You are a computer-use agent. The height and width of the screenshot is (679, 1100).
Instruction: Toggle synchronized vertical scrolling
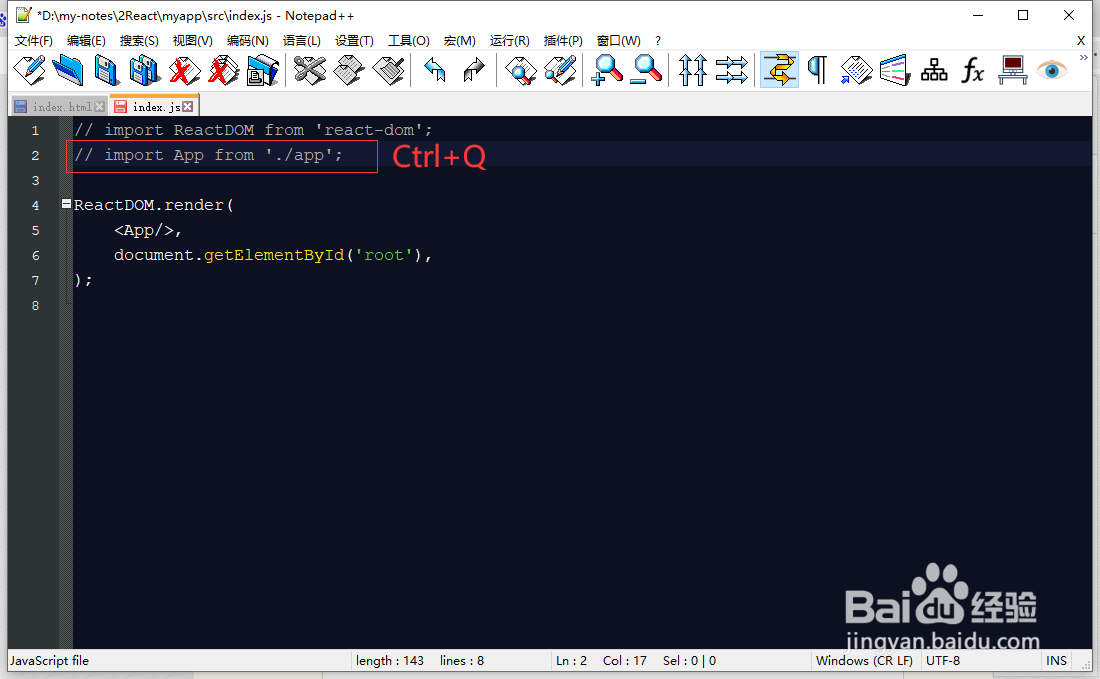tap(692, 70)
